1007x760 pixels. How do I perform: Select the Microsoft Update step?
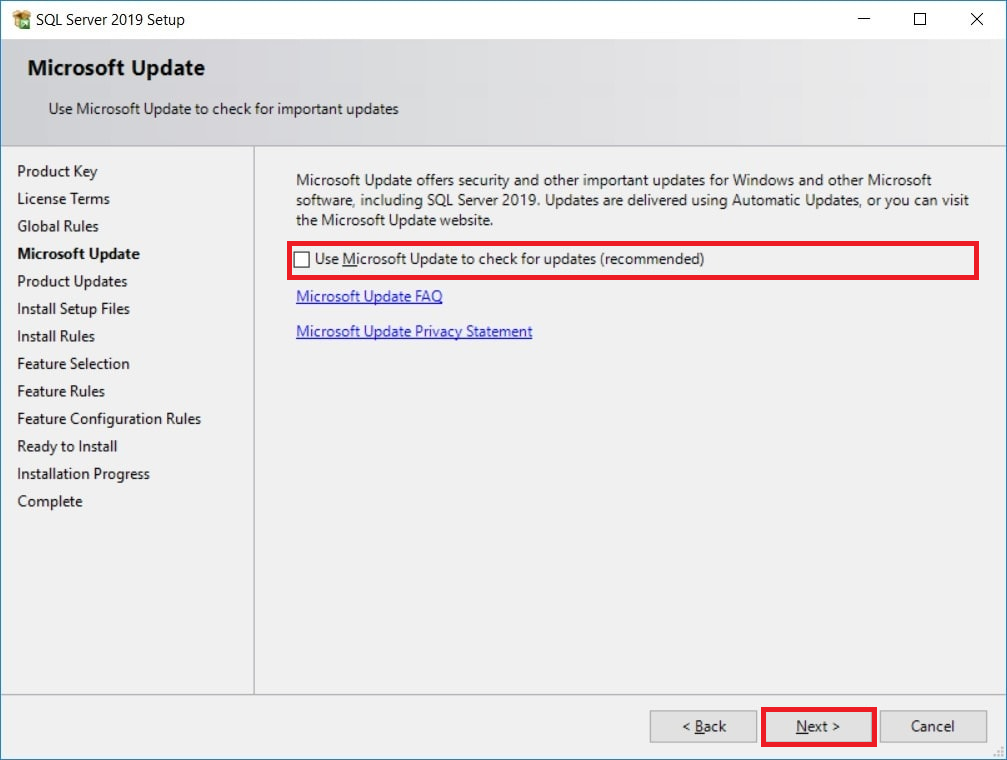78,254
